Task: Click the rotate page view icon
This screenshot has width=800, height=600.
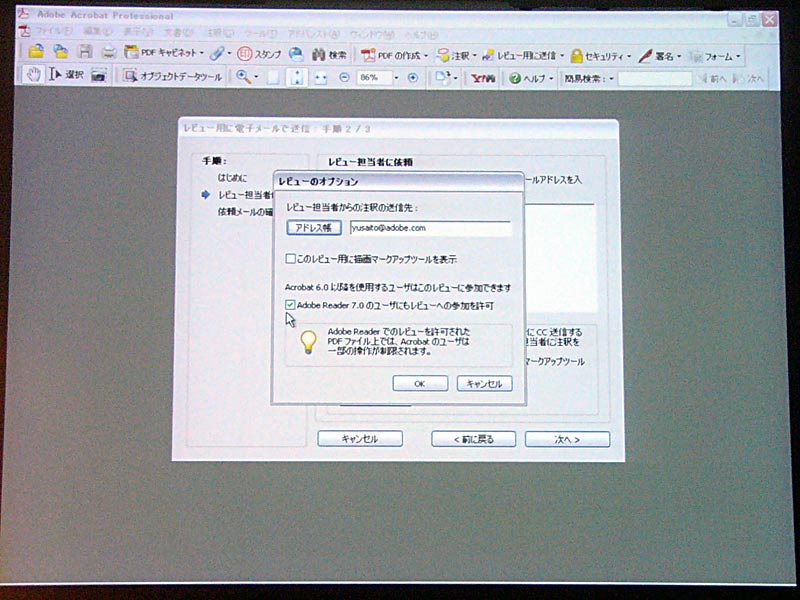Action: (442, 78)
